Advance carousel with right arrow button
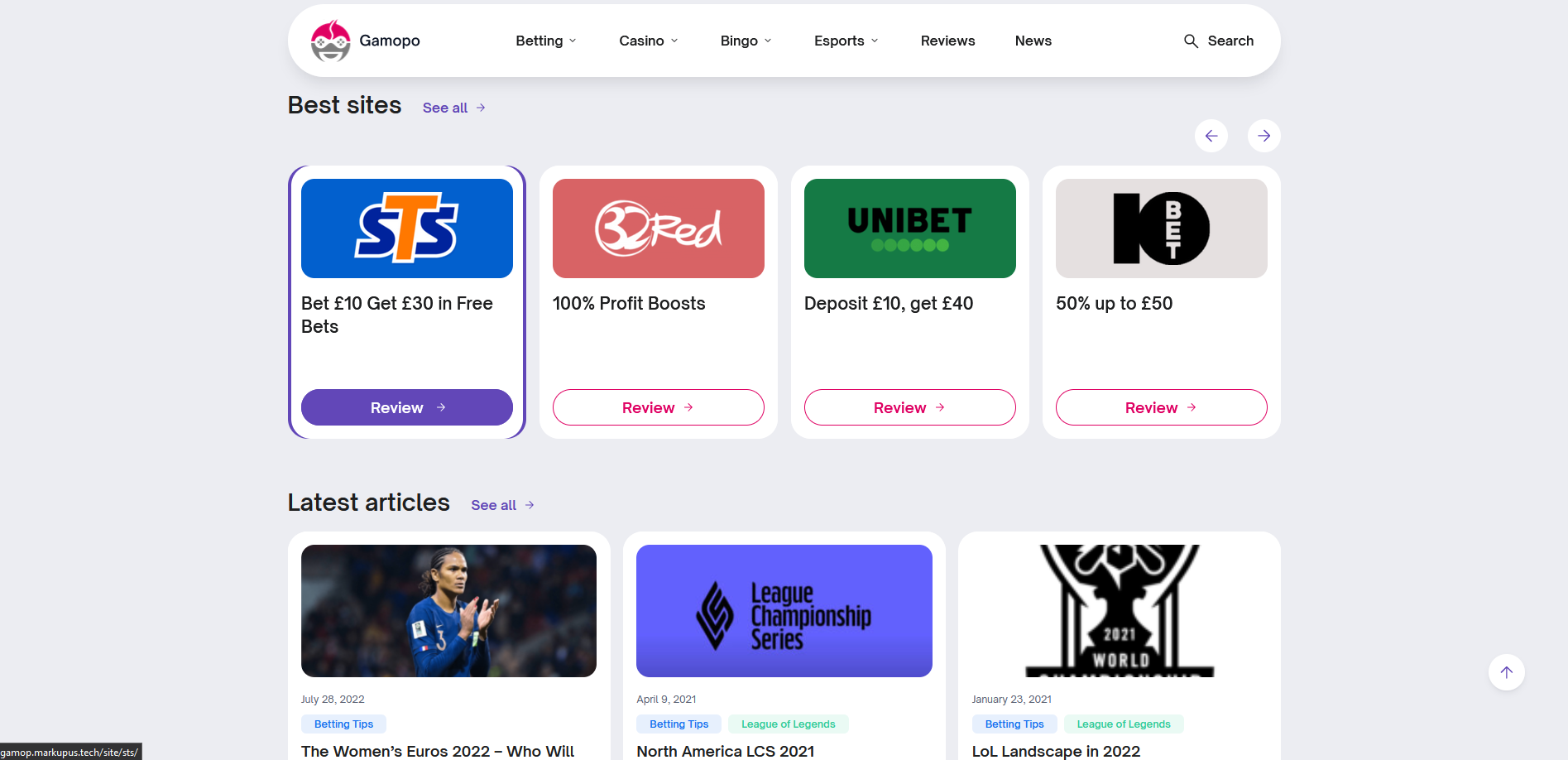The image size is (1568, 760). 1264,136
